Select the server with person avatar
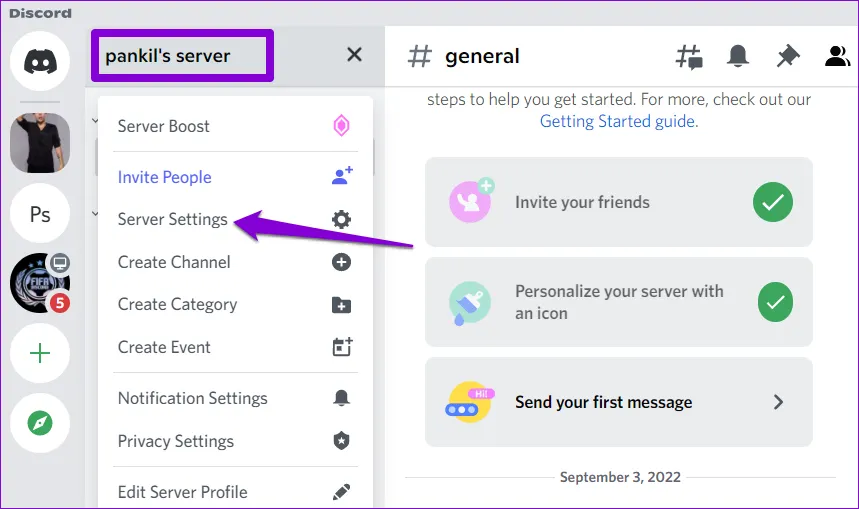Image resolution: width=859 pixels, height=509 pixels. click(40, 142)
